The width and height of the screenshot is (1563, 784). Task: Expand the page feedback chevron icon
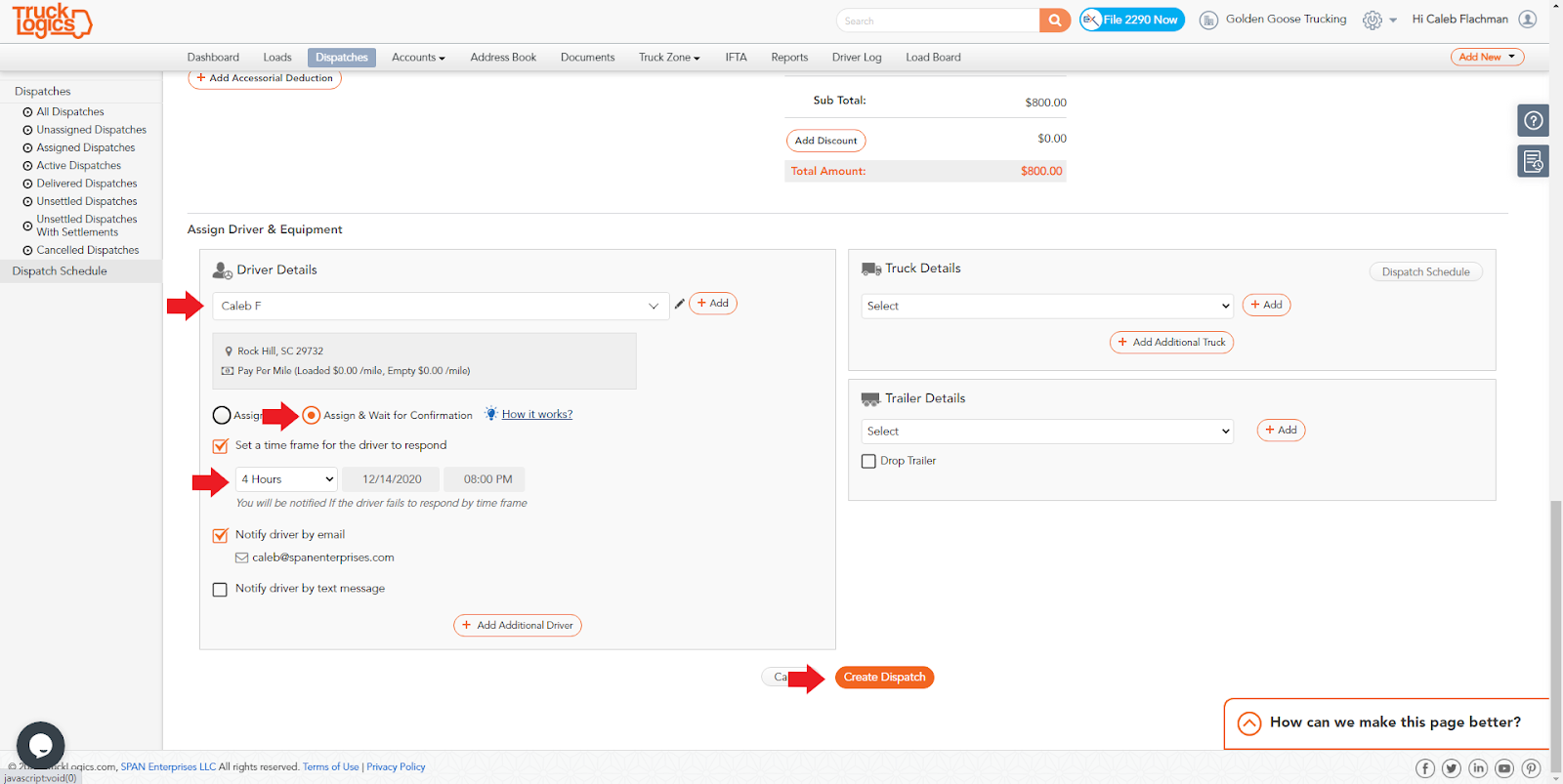tap(1249, 723)
